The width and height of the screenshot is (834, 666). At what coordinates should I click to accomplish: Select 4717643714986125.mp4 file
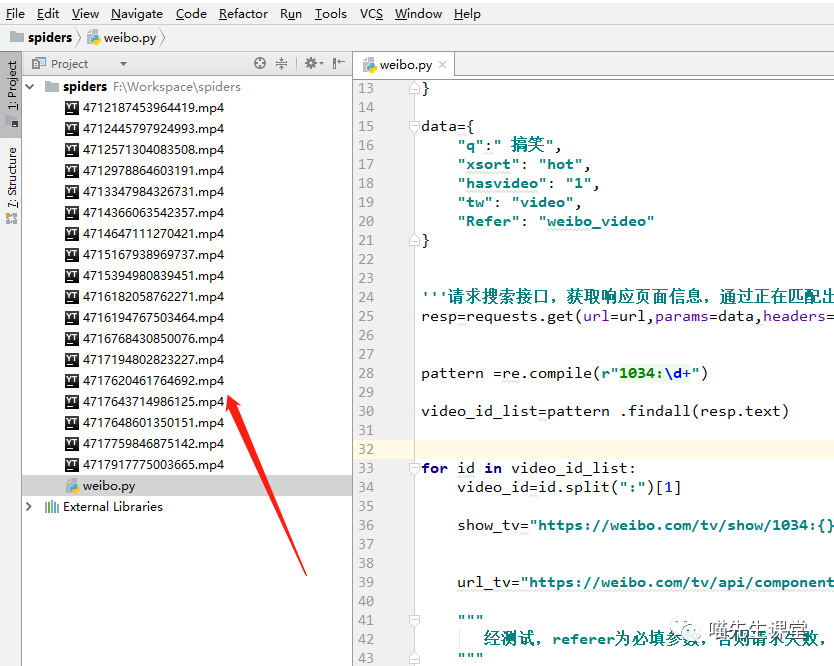pyautogui.click(x=153, y=402)
